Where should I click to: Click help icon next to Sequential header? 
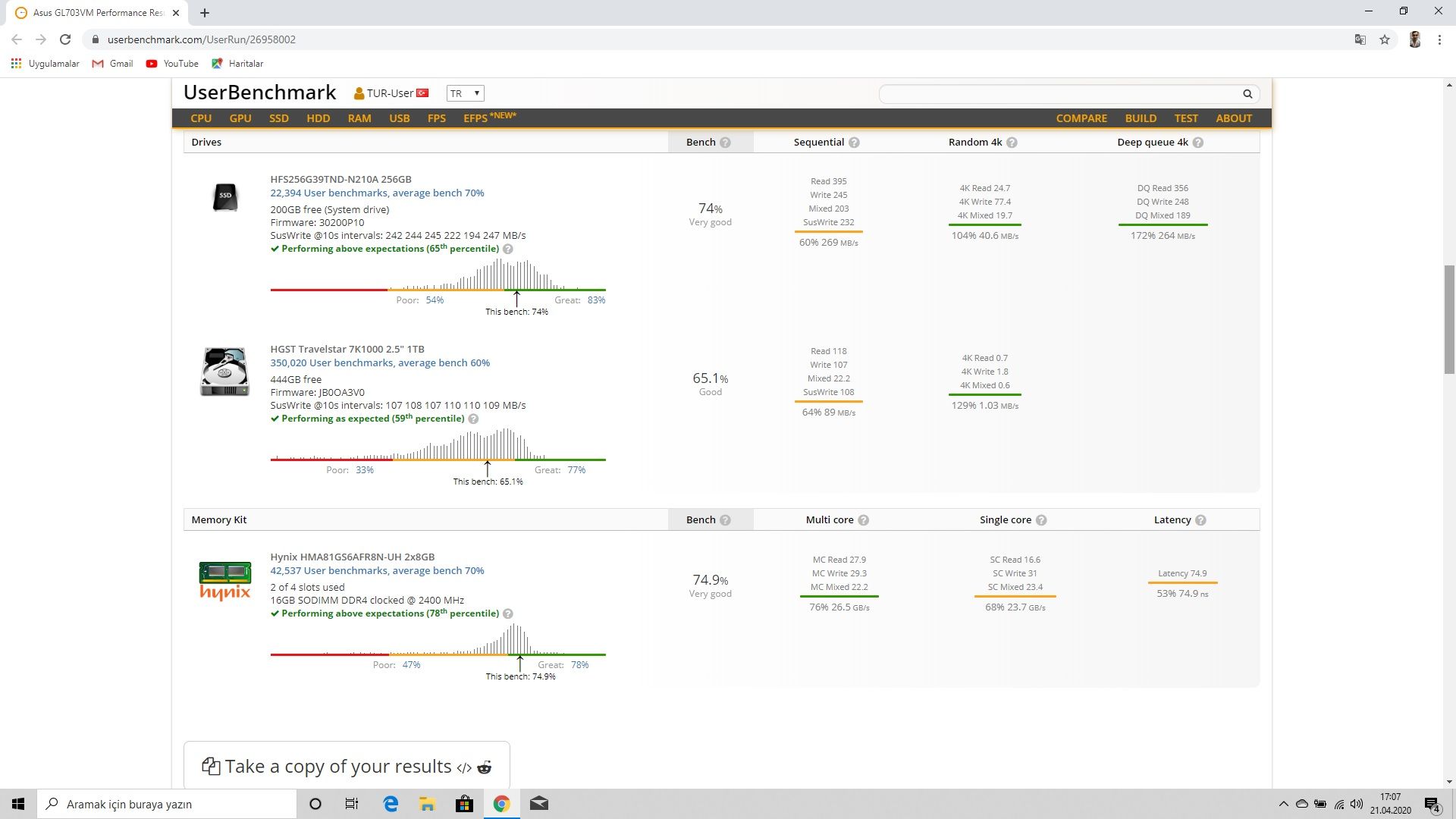coord(854,143)
